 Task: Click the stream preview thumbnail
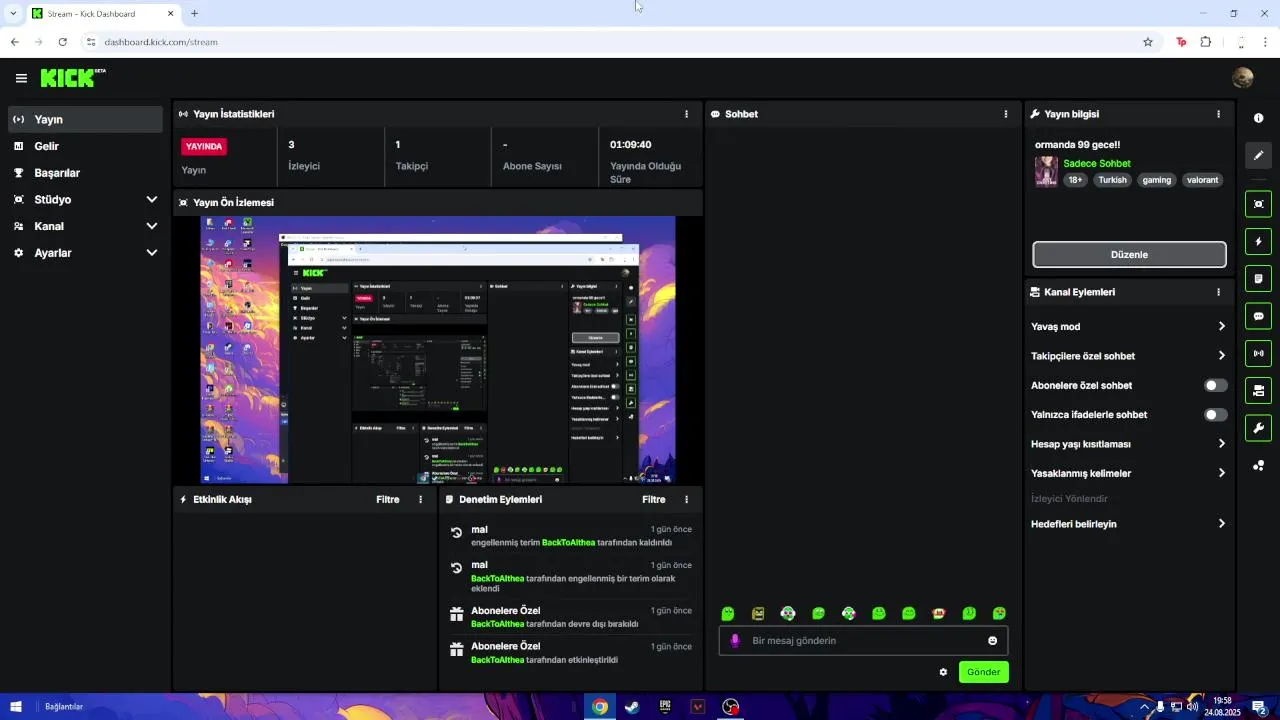click(438, 350)
